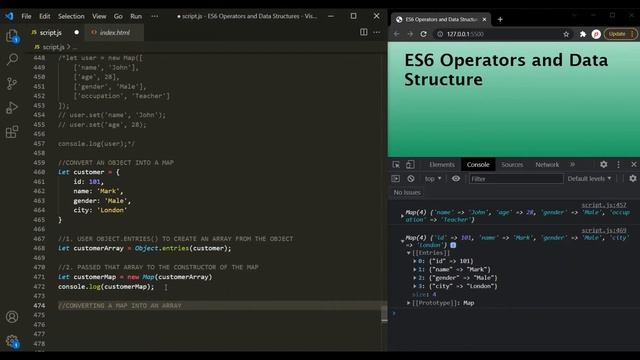
Task: Open the overflow menu after Run
Action: (155, 16)
